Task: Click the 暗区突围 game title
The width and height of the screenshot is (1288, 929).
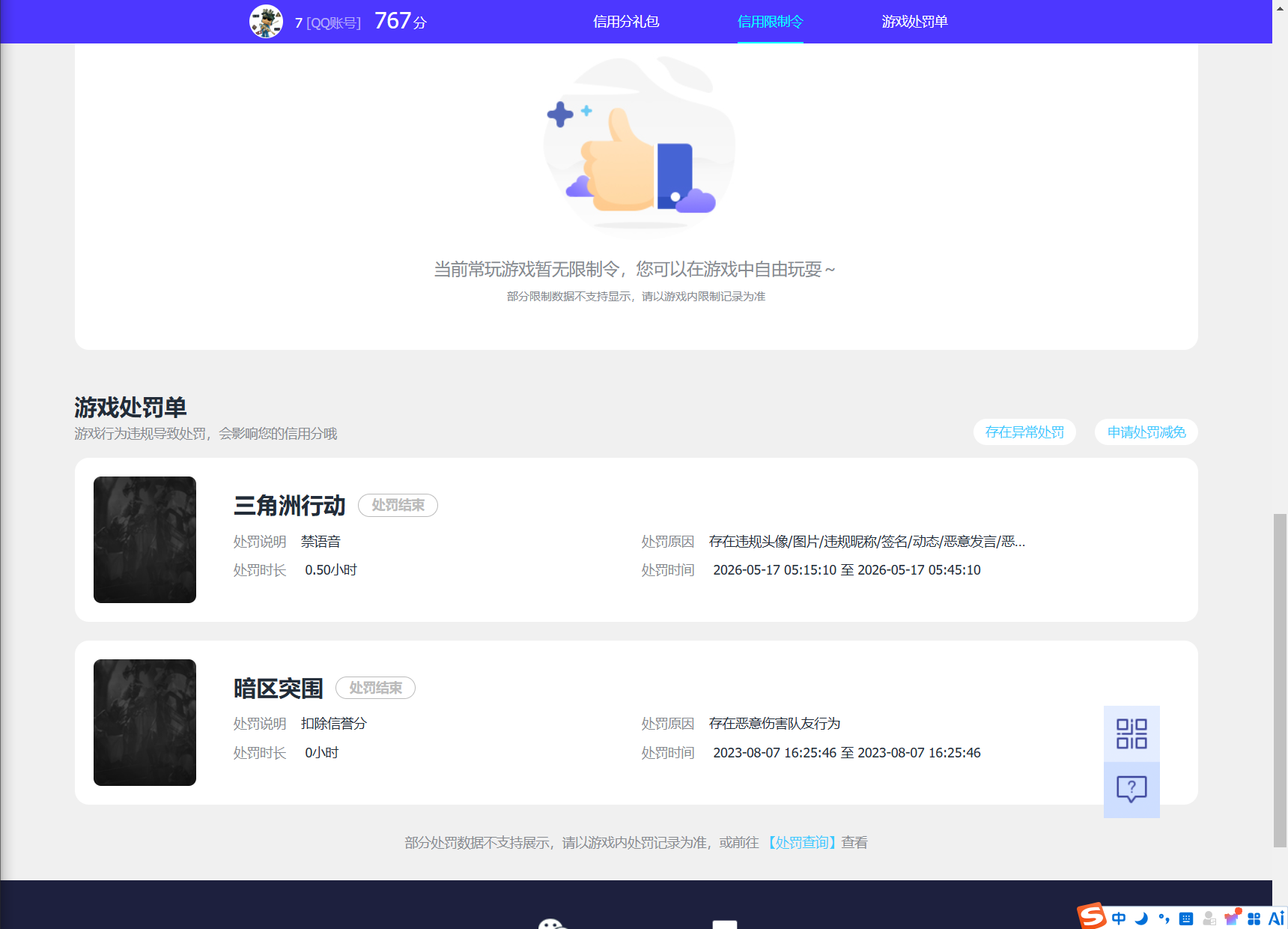Action: click(x=278, y=689)
